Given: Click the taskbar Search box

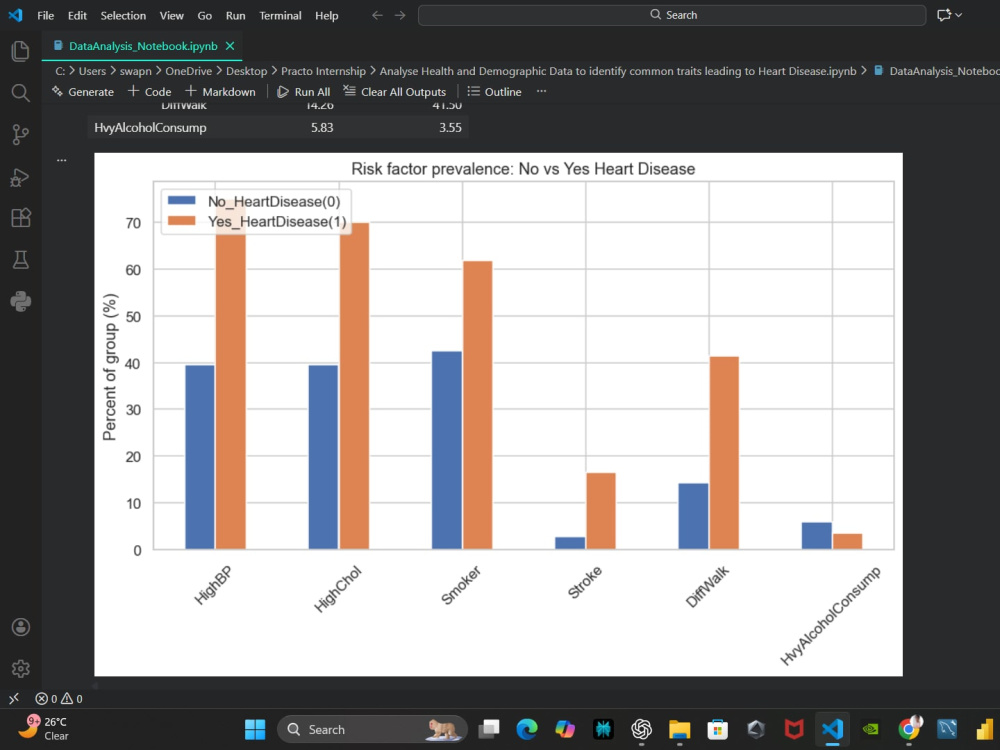Looking at the screenshot, I should point(372,729).
